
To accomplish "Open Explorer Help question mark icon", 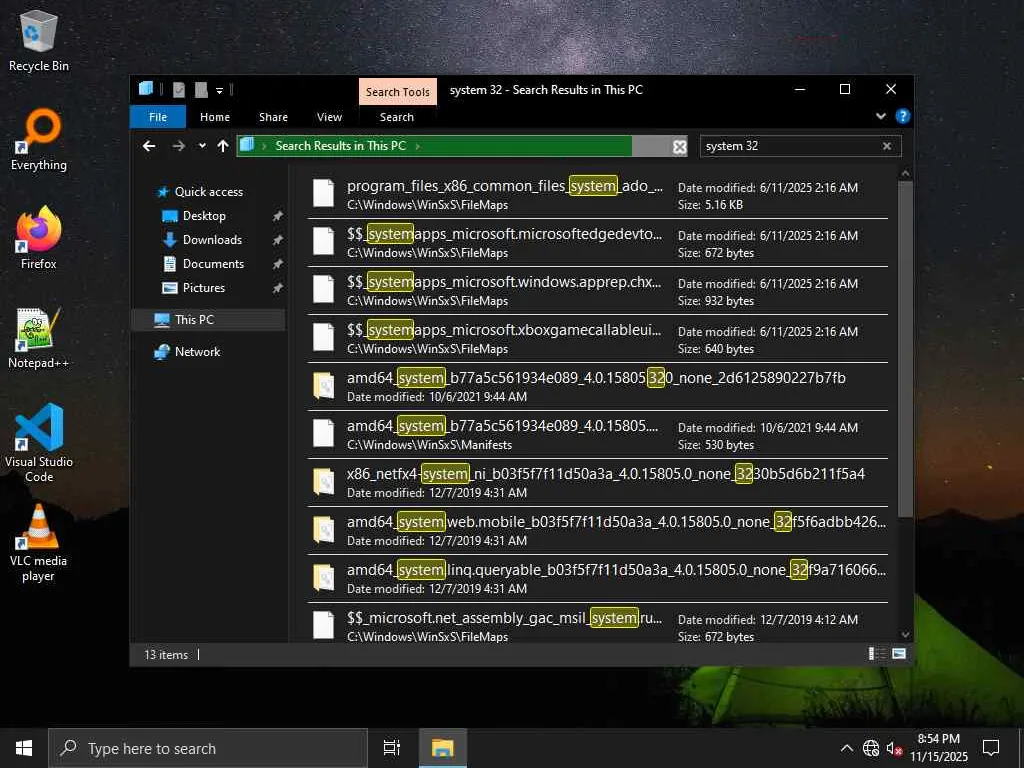I will click(x=903, y=116).
